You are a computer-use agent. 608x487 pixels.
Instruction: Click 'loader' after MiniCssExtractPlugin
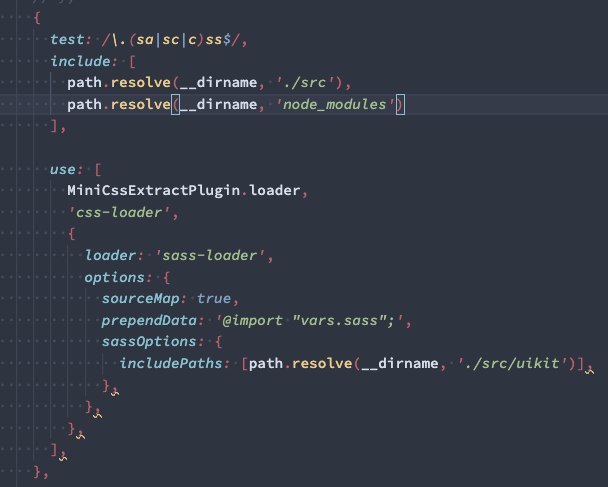(x=275, y=190)
